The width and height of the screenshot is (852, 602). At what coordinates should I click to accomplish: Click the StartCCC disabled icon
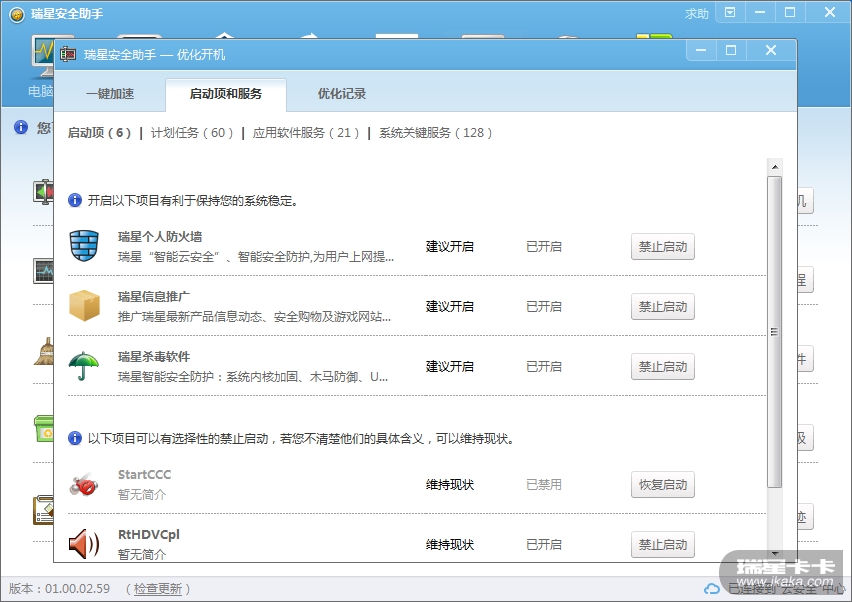click(x=84, y=484)
